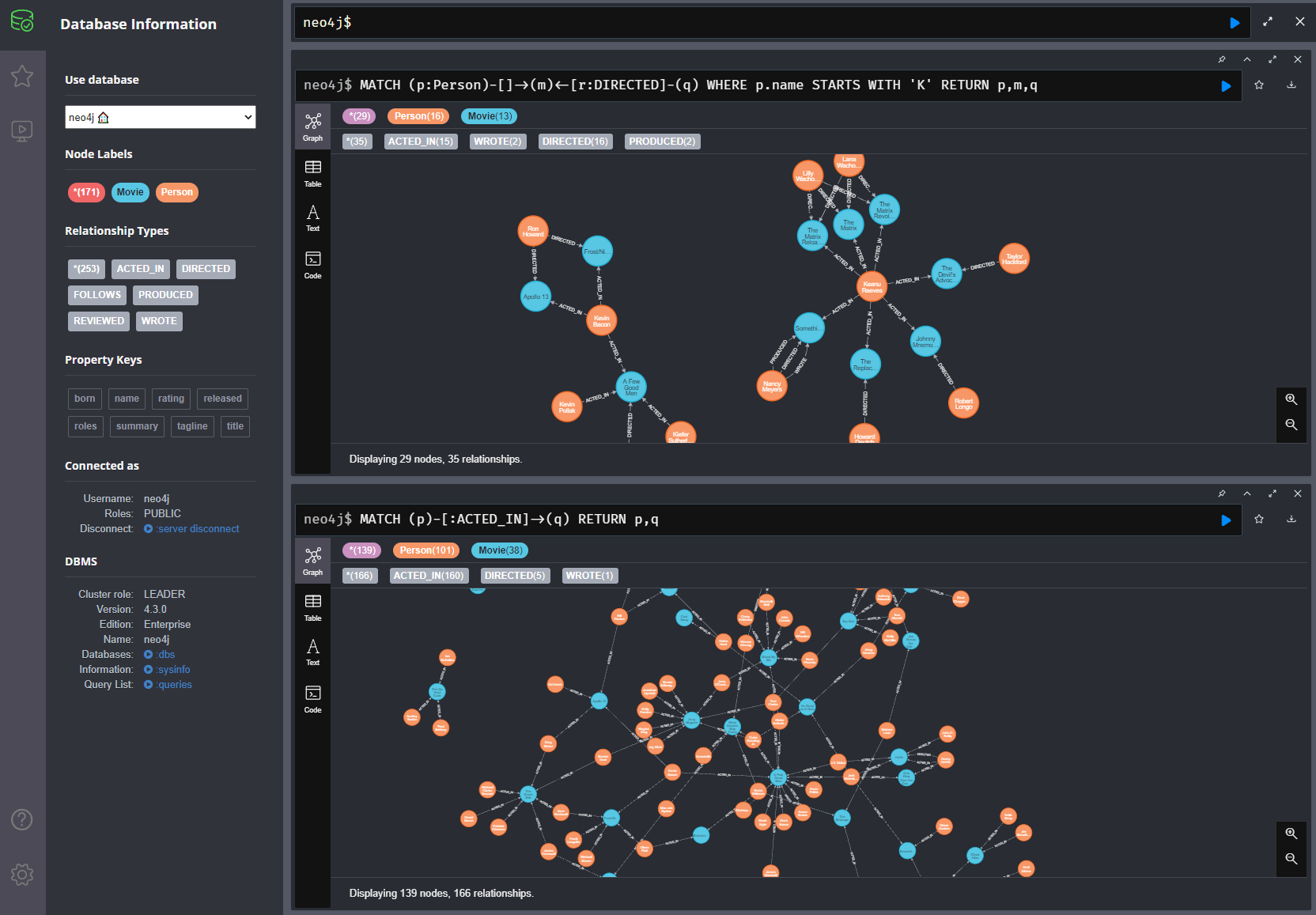Screen dimensions: 1316x915
Task: Click Movie(38) label in second frame
Action: [x=500, y=550]
